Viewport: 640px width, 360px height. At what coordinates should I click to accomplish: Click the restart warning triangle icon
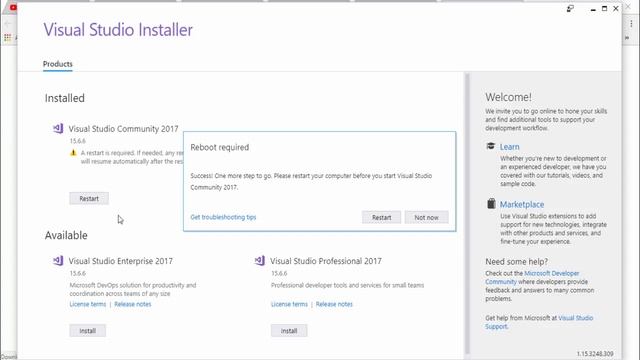coord(73,153)
